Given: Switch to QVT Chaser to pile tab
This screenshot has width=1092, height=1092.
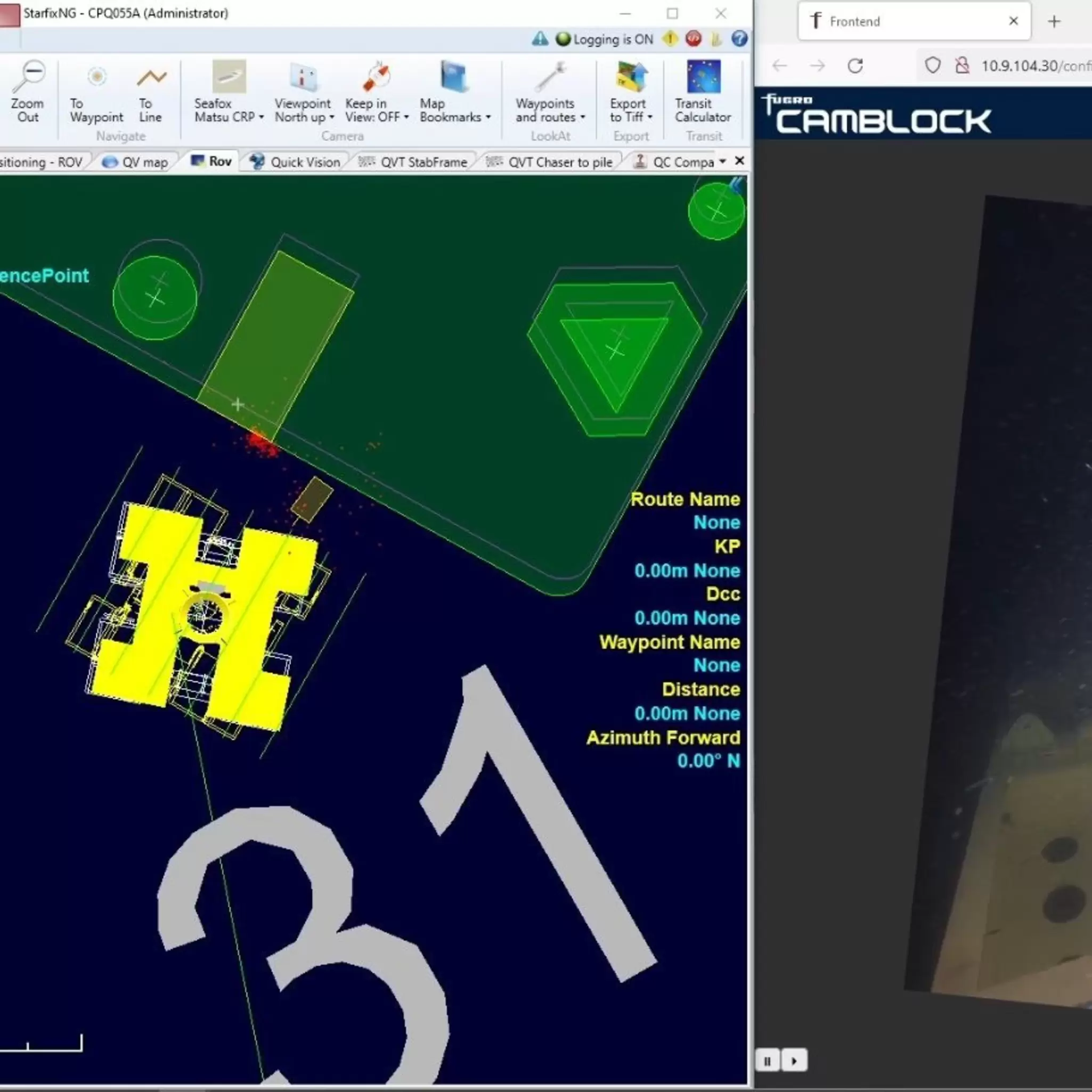Looking at the screenshot, I should (550, 162).
